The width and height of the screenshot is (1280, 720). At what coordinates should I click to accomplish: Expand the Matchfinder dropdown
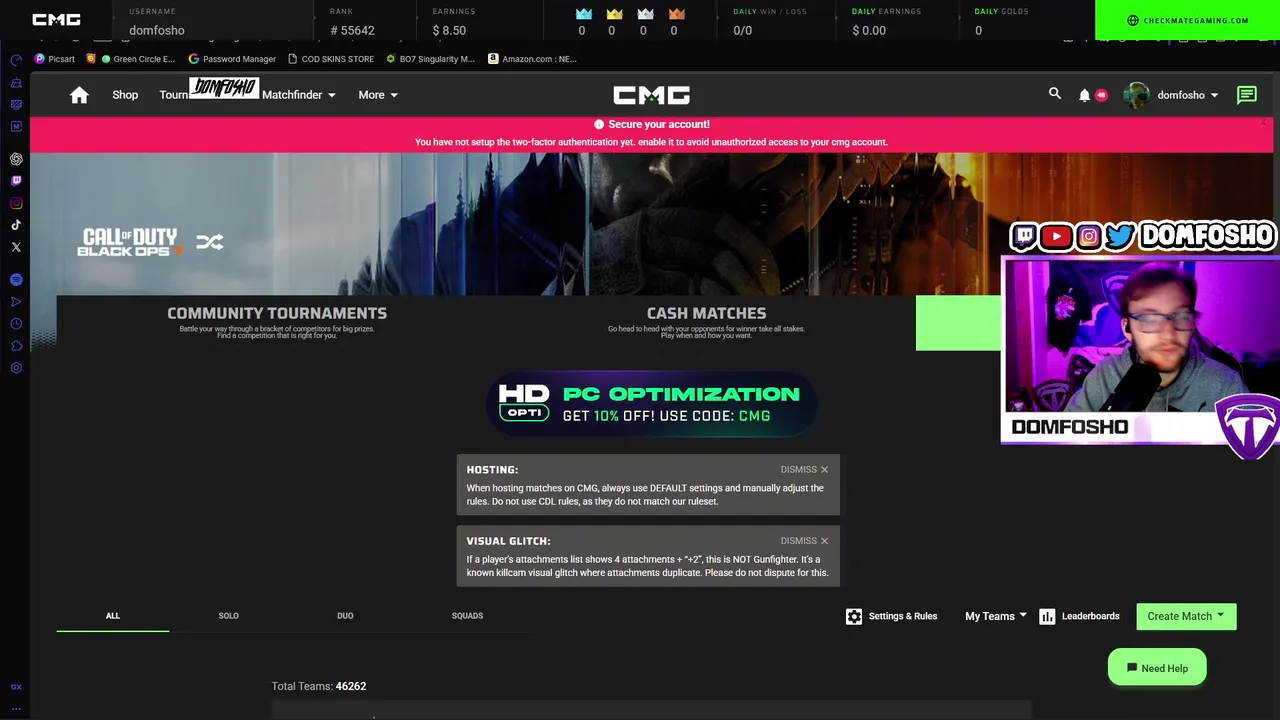299,95
